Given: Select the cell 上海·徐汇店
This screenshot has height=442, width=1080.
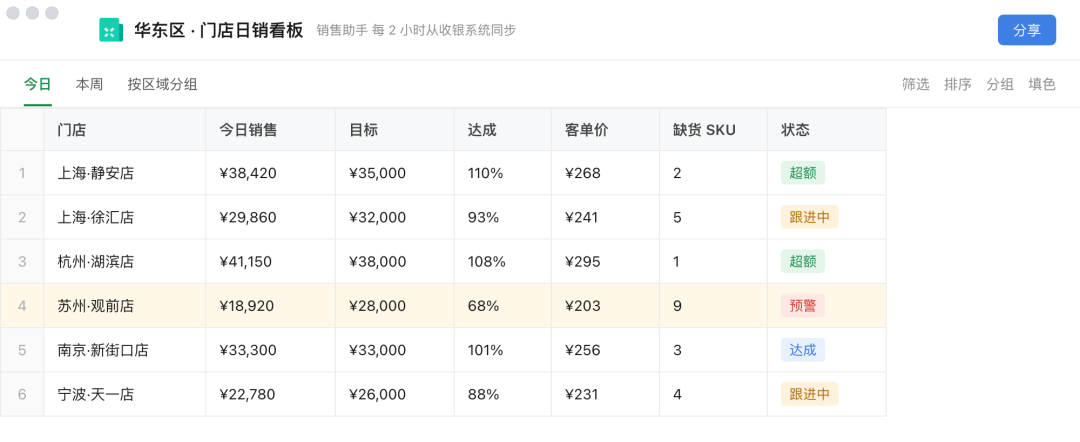Looking at the screenshot, I should [x=125, y=218].
